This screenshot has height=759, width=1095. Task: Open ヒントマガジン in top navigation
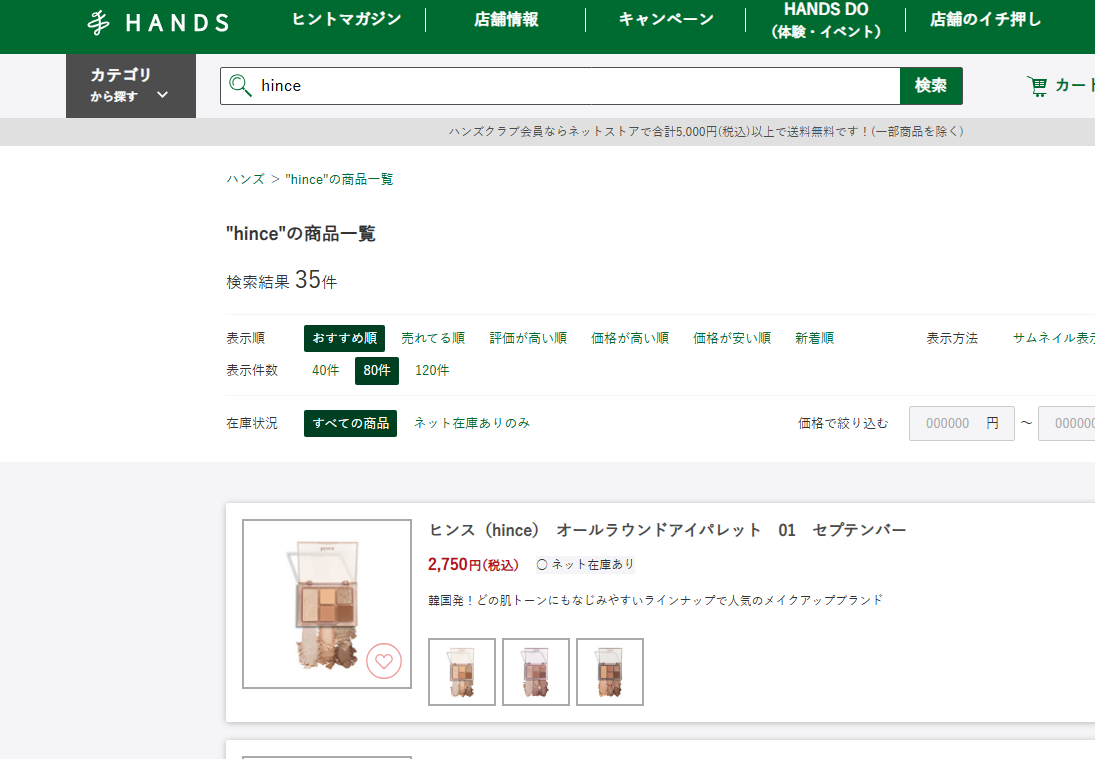[x=346, y=20]
